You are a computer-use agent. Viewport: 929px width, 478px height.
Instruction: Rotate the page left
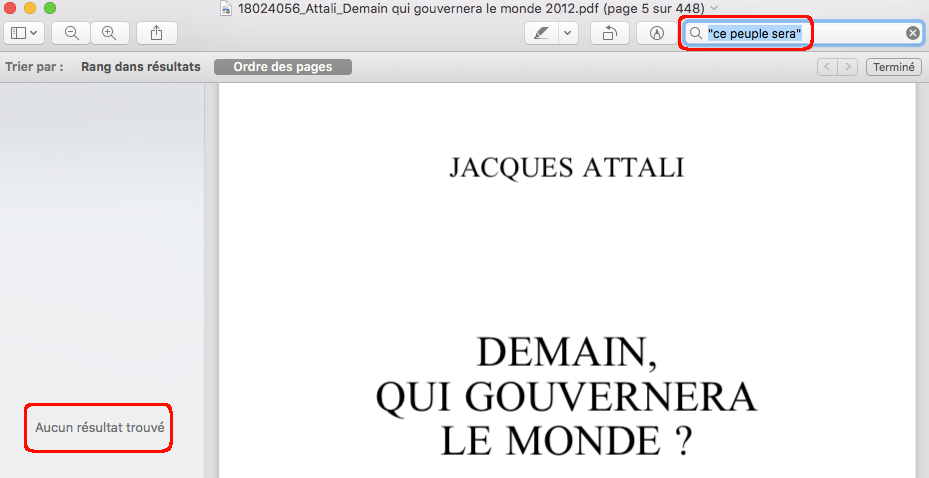610,33
